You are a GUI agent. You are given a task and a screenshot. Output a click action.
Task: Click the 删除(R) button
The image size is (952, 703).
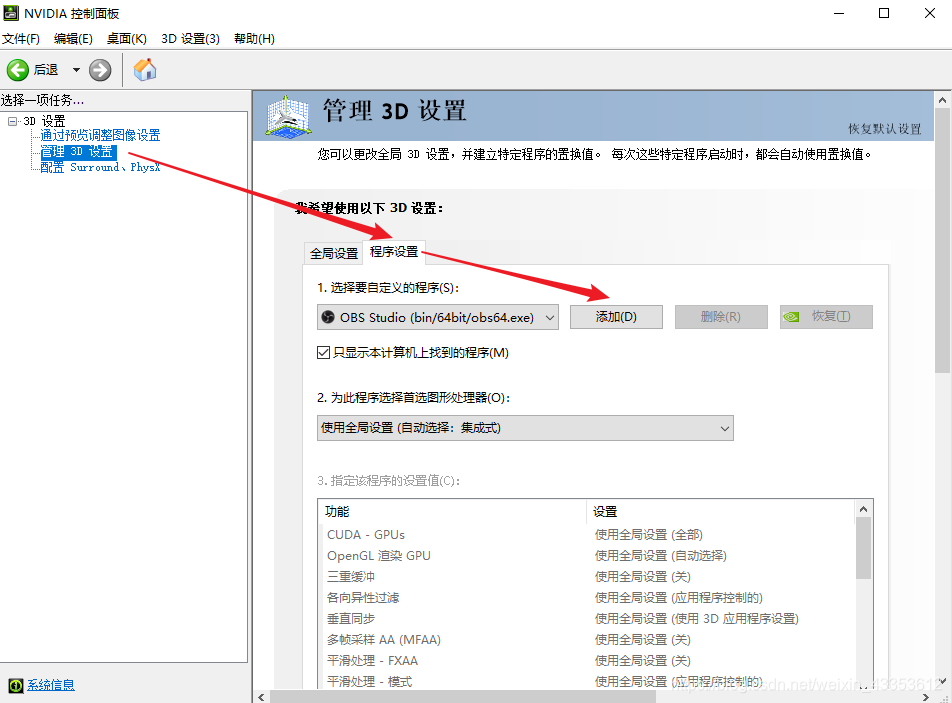click(x=721, y=317)
